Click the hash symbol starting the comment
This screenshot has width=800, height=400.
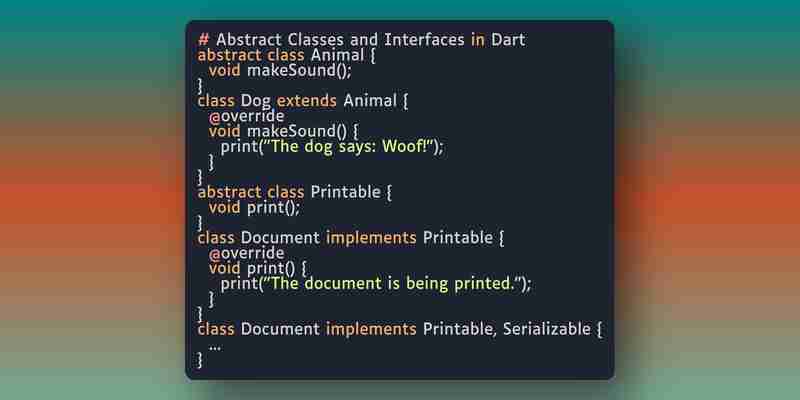(x=204, y=39)
